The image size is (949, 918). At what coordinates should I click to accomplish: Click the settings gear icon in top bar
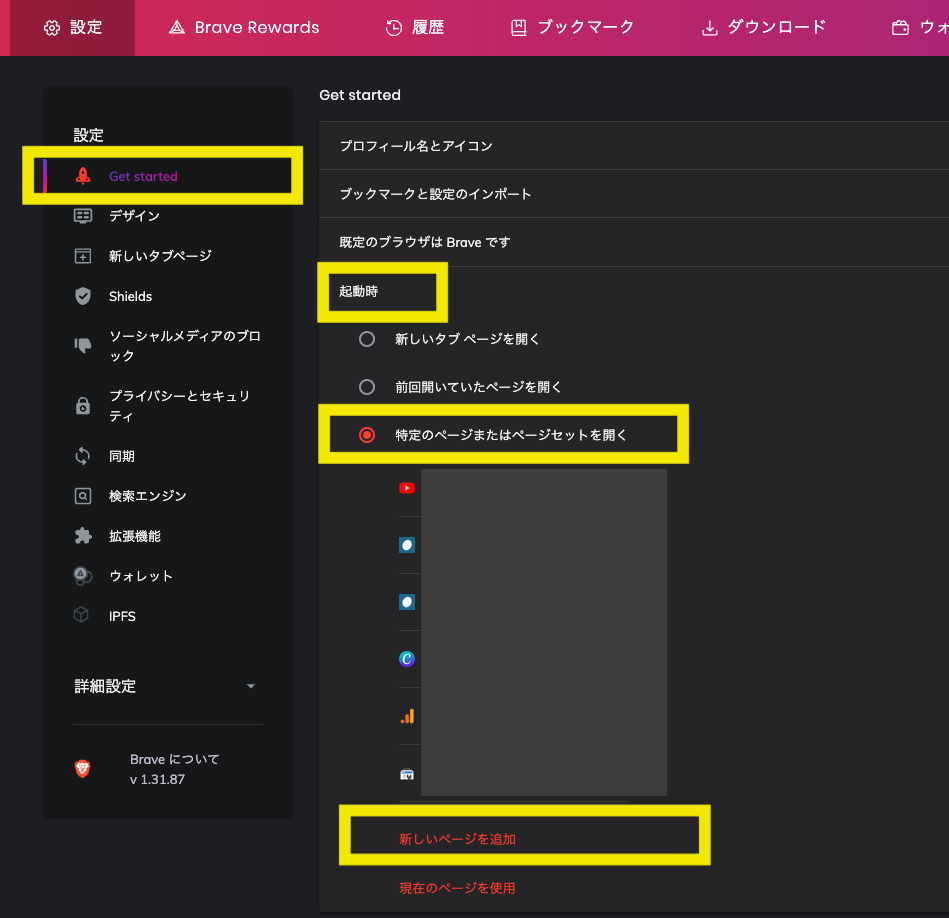(x=52, y=28)
